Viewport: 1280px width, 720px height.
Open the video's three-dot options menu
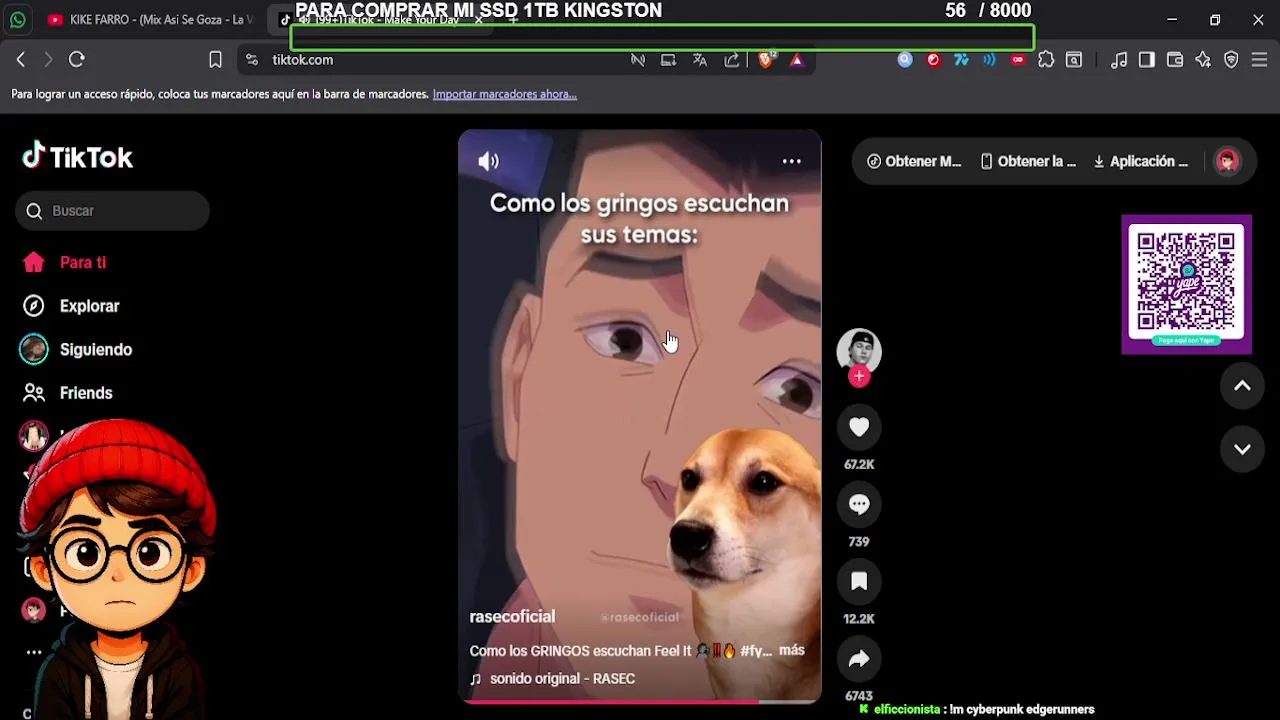pyautogui.click(x=791, y=161)
